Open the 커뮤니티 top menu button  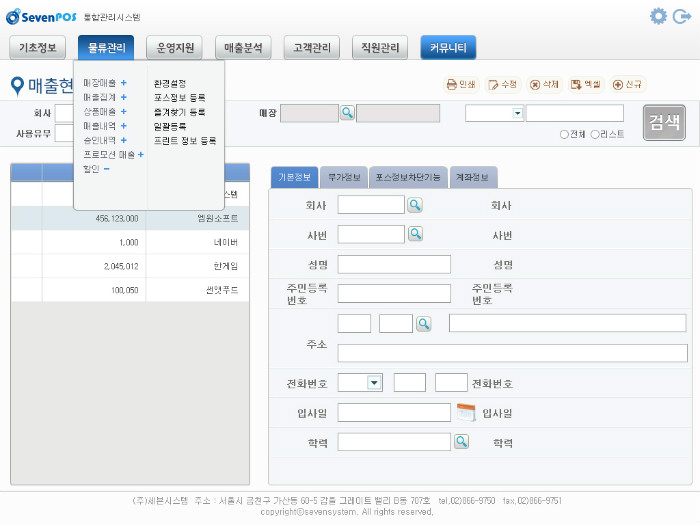(x=448, y=47)
